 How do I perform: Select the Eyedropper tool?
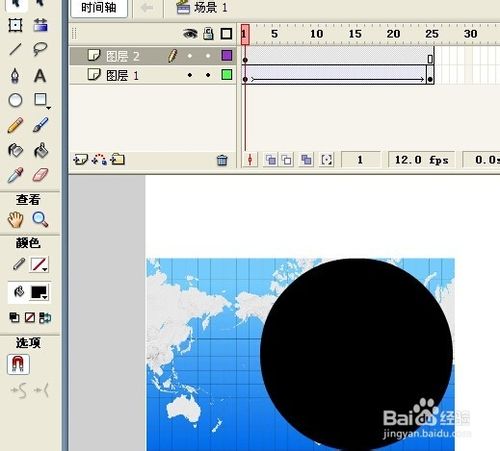15,175
